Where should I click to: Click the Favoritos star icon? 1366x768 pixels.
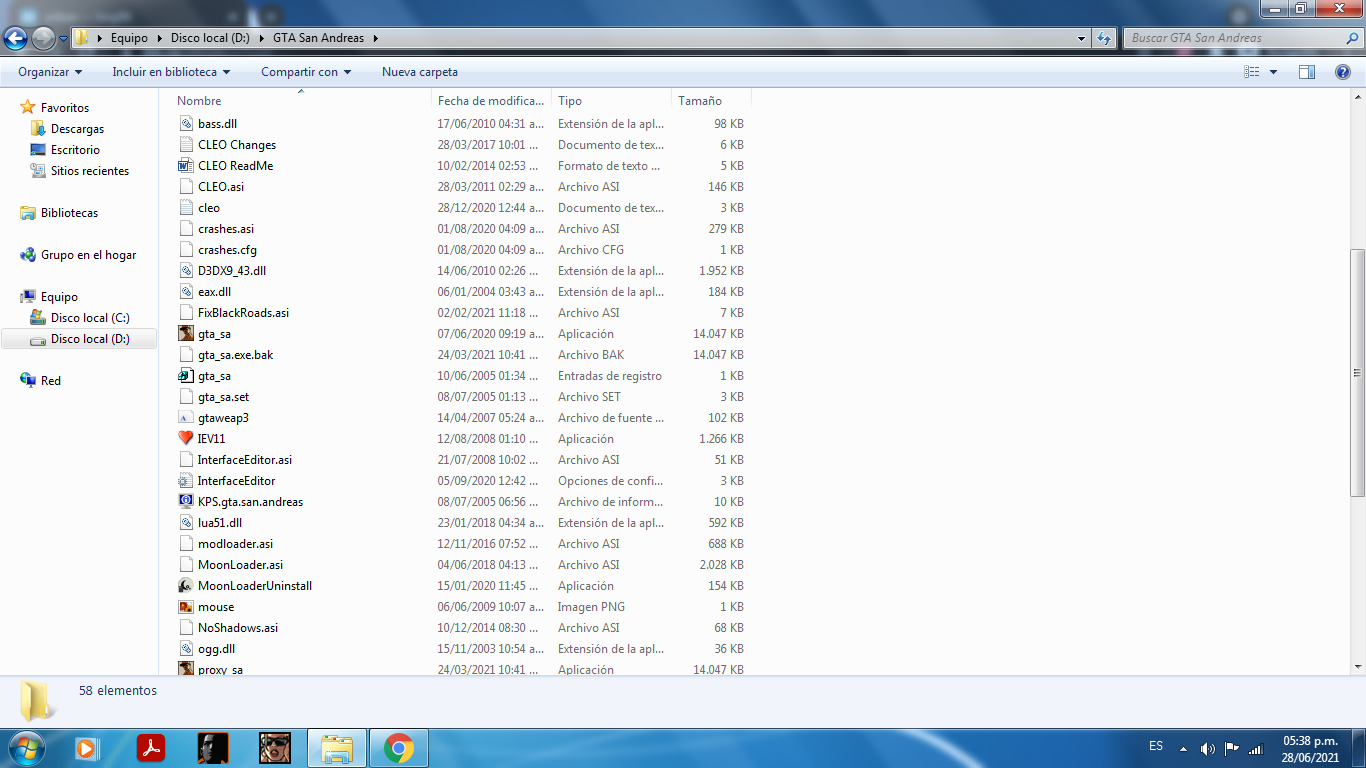[28, 107]
